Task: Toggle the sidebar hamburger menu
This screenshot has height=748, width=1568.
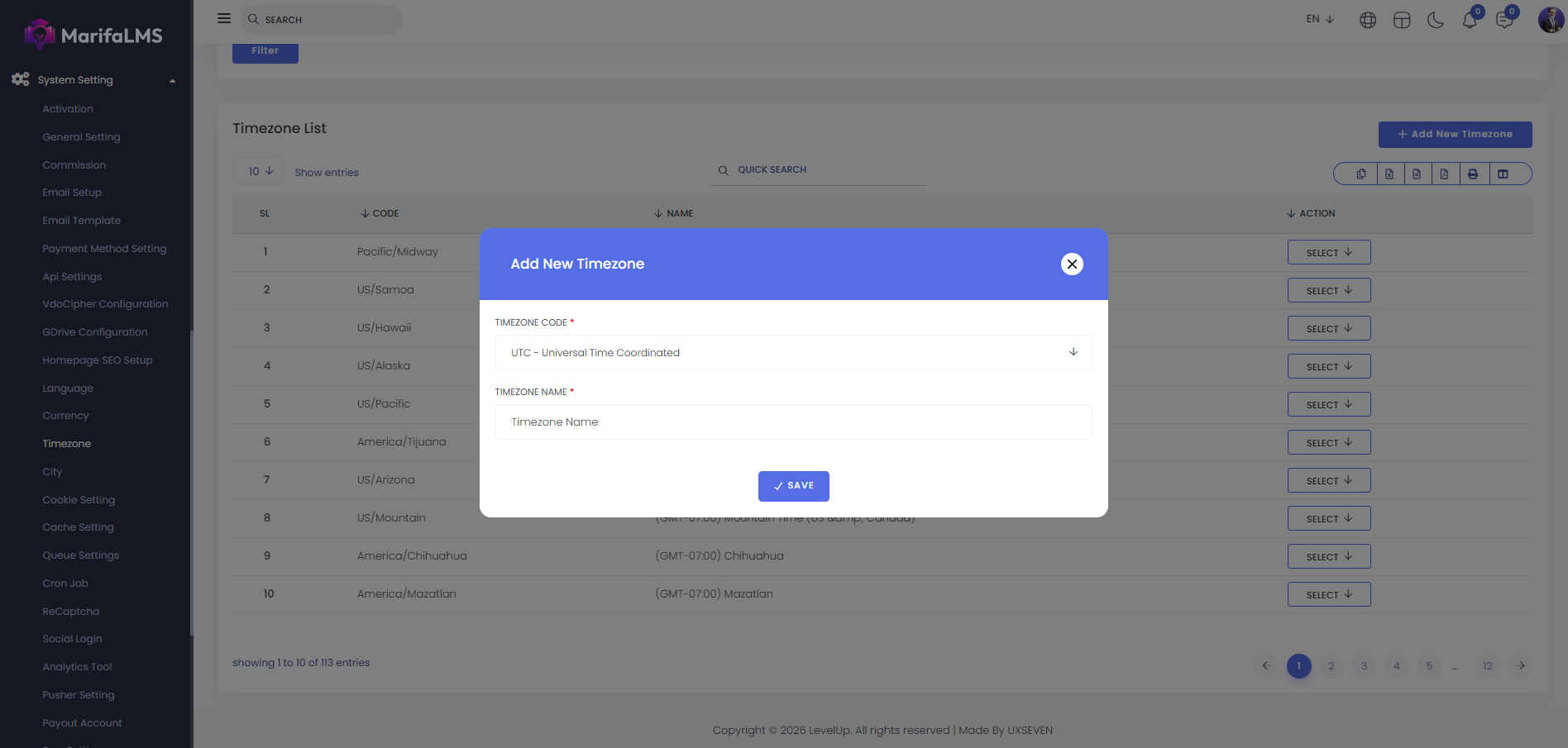Action: click(224, 18)
